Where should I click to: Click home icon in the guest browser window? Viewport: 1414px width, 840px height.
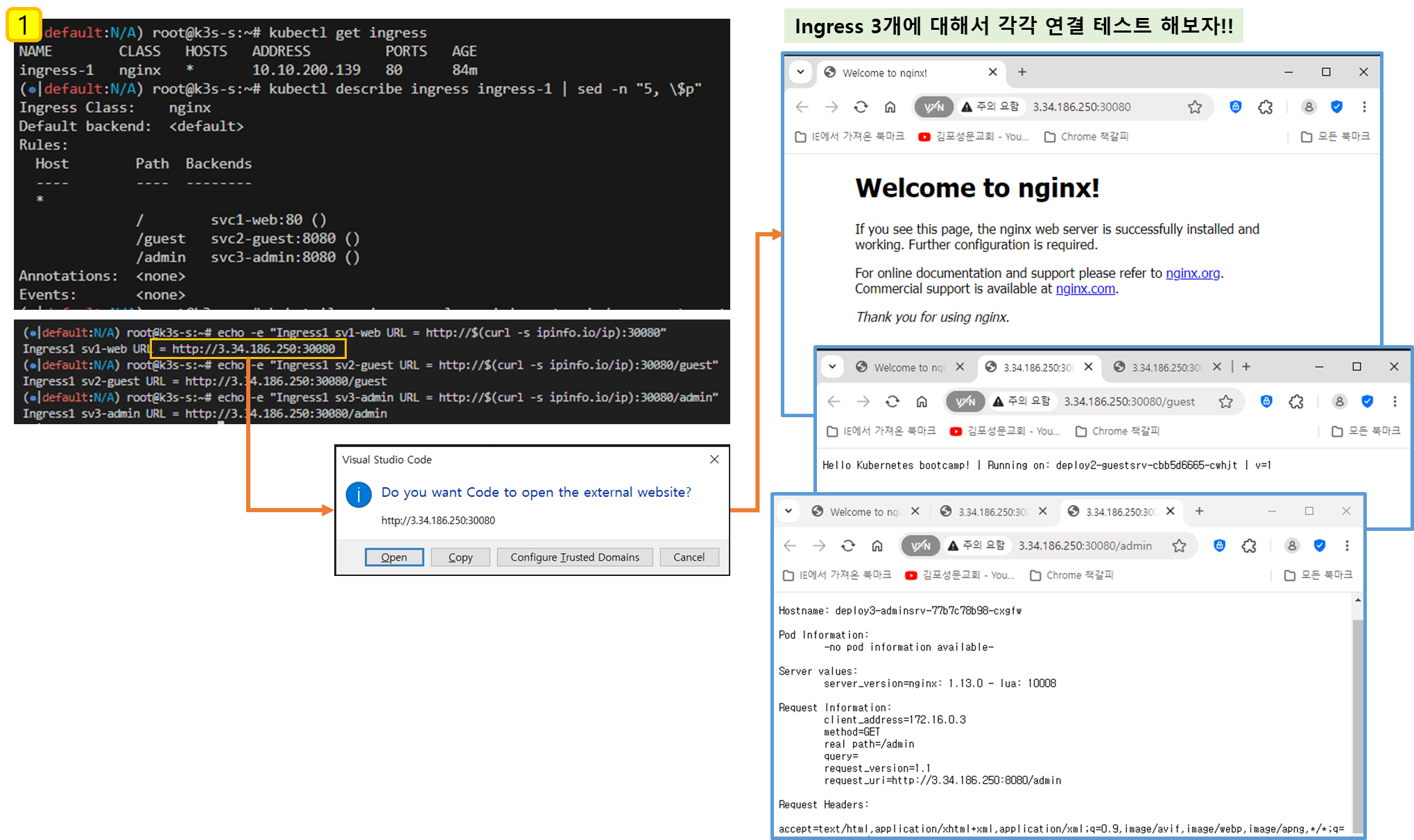point(922,401)
